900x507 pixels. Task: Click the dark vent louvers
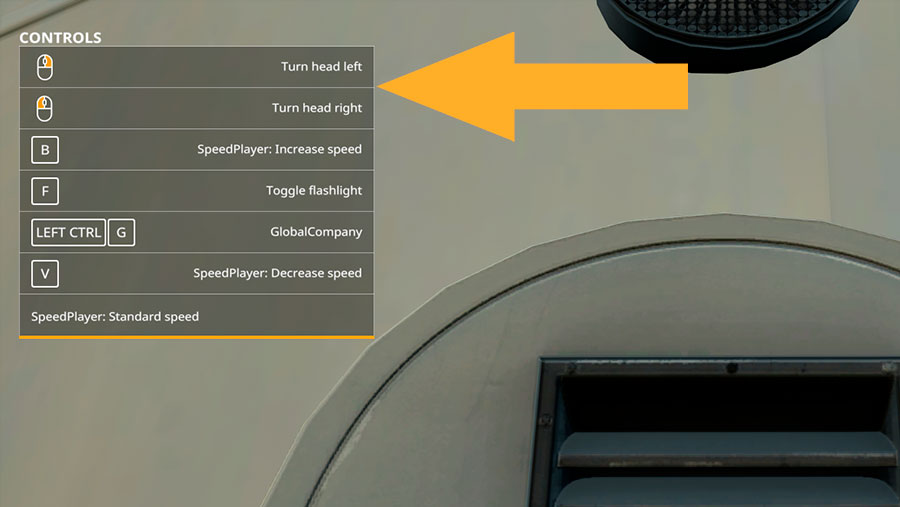[717, 436]
